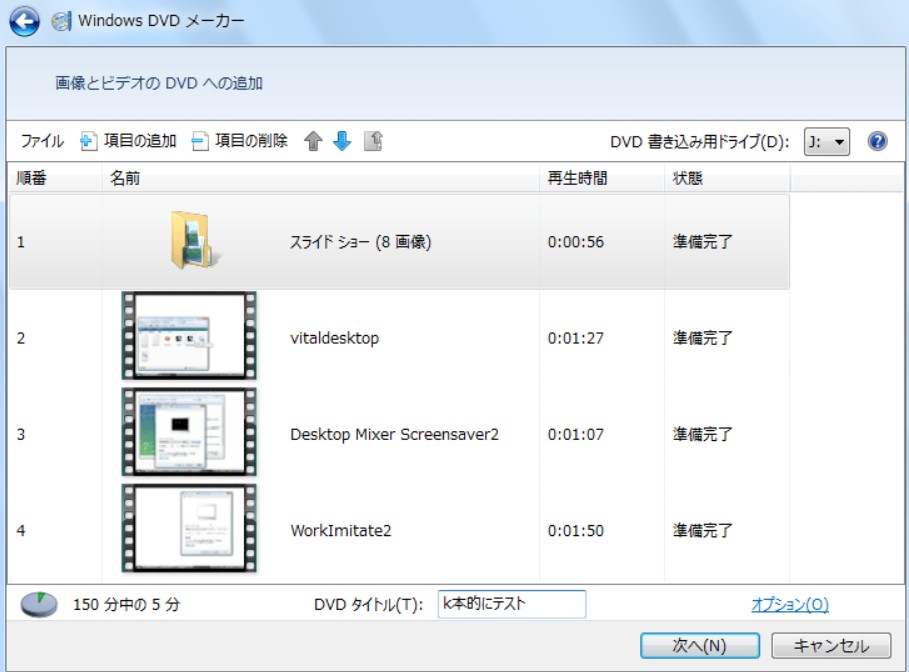The width and height of the screenshot is (909, 672).
Task: Click 準備完了 status in vitaldesktop row
Action: click(703, 338)
